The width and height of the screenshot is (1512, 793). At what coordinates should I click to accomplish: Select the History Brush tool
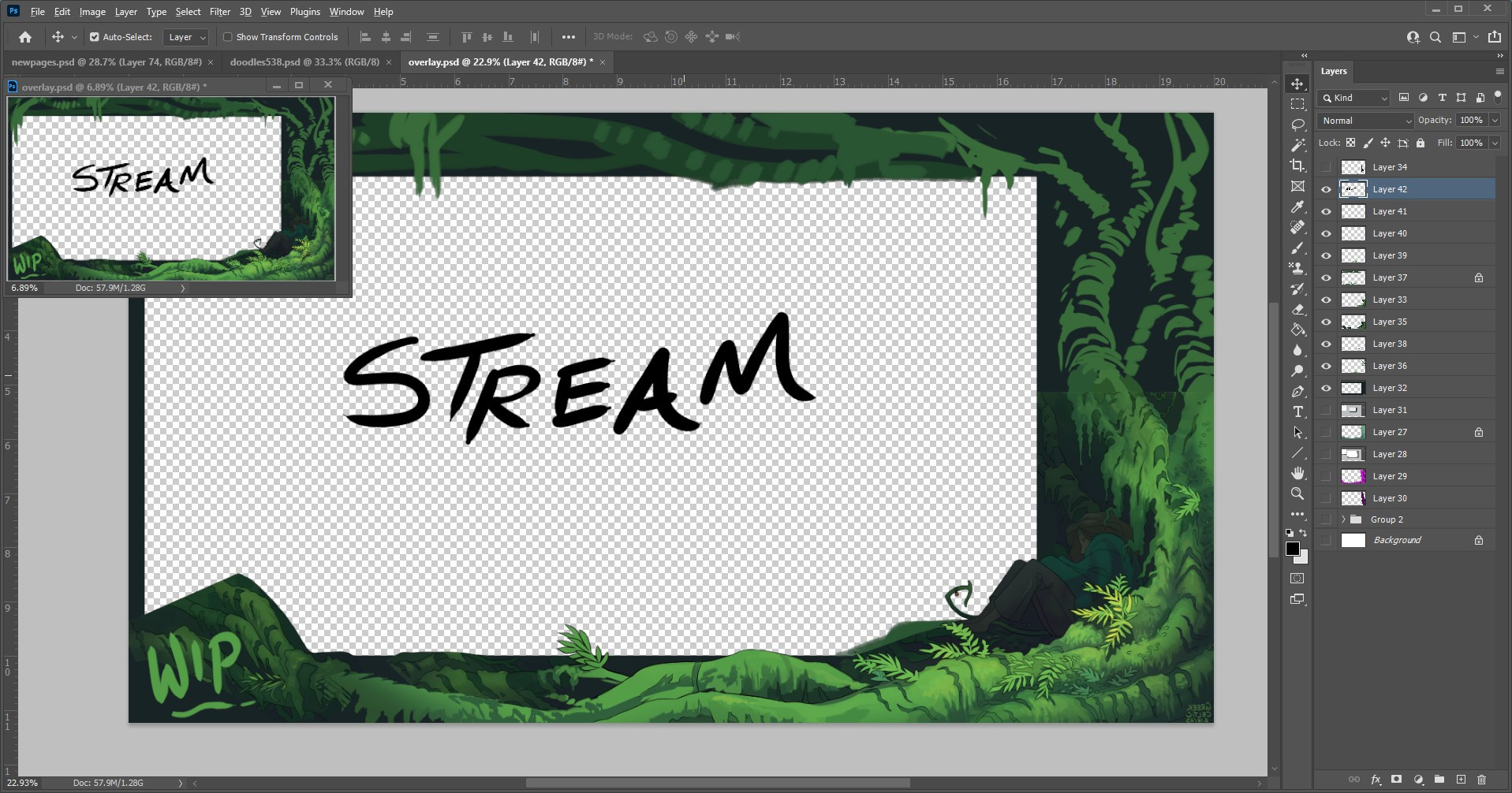point(1297,289)
